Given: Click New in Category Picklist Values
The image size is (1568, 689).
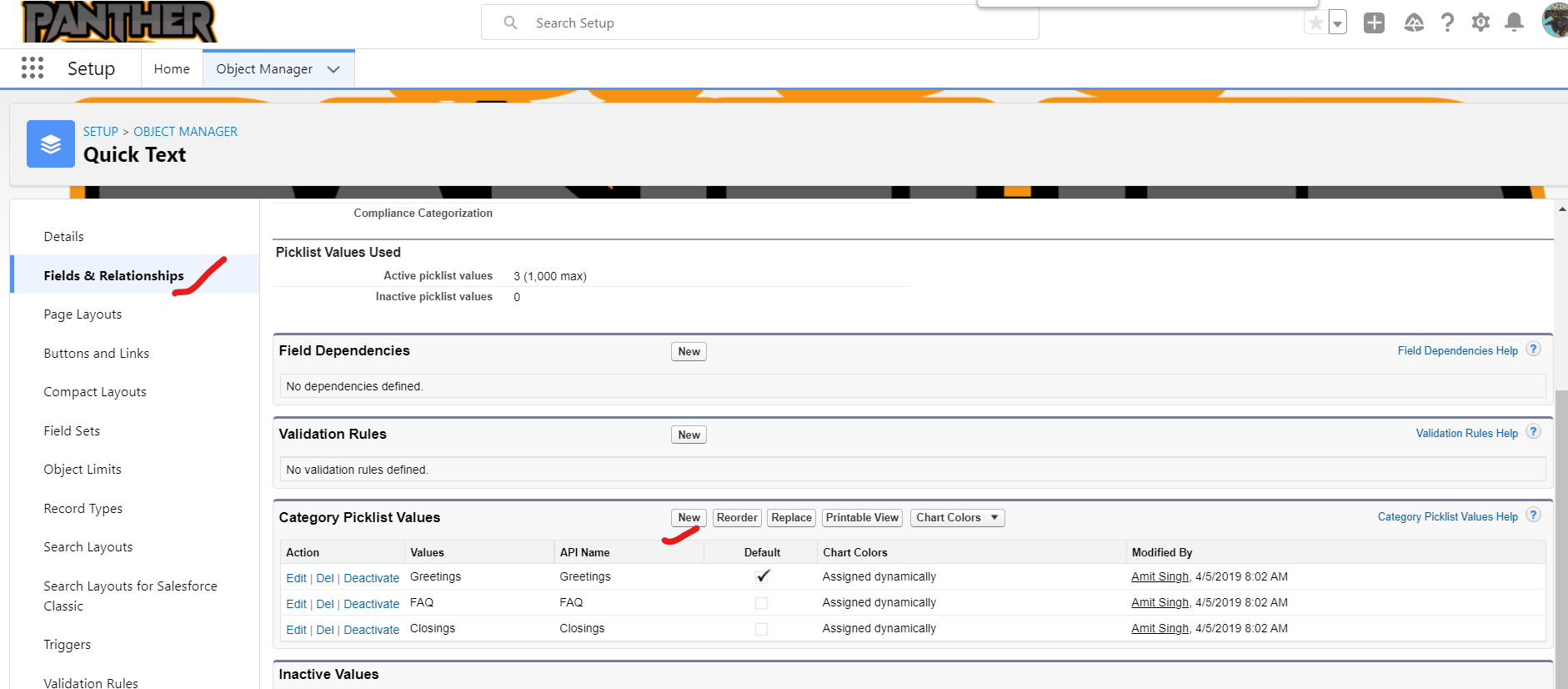Looking at the screenshot, I should pyautogui.click(x=689, y=518).
